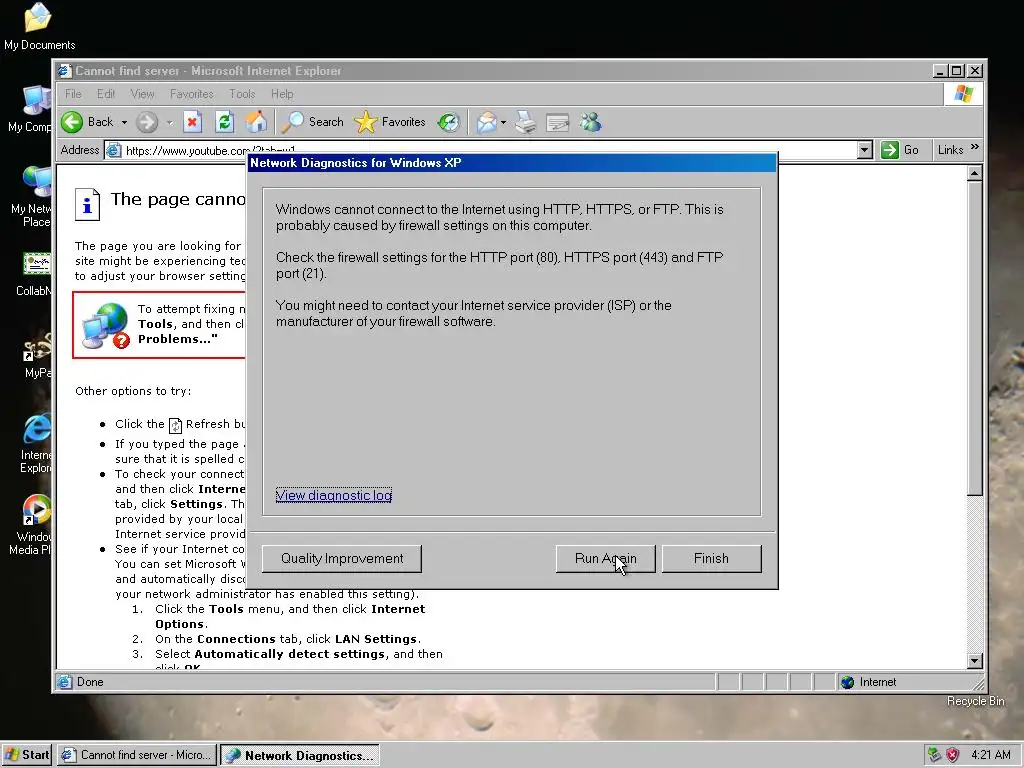Click the network globe icon in error page

coord(106,325)
